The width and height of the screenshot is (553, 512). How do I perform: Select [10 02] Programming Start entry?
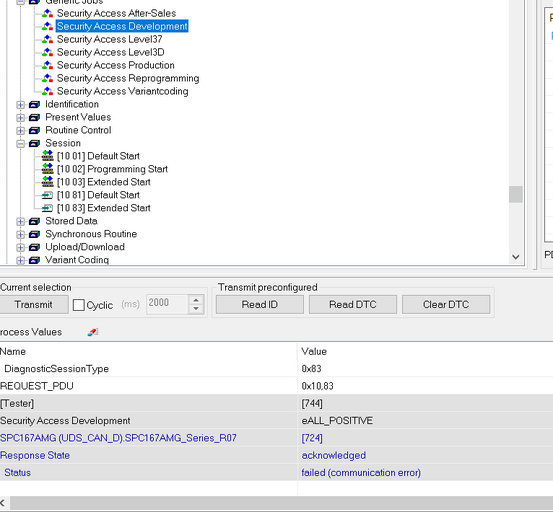(x=112, y=169)
